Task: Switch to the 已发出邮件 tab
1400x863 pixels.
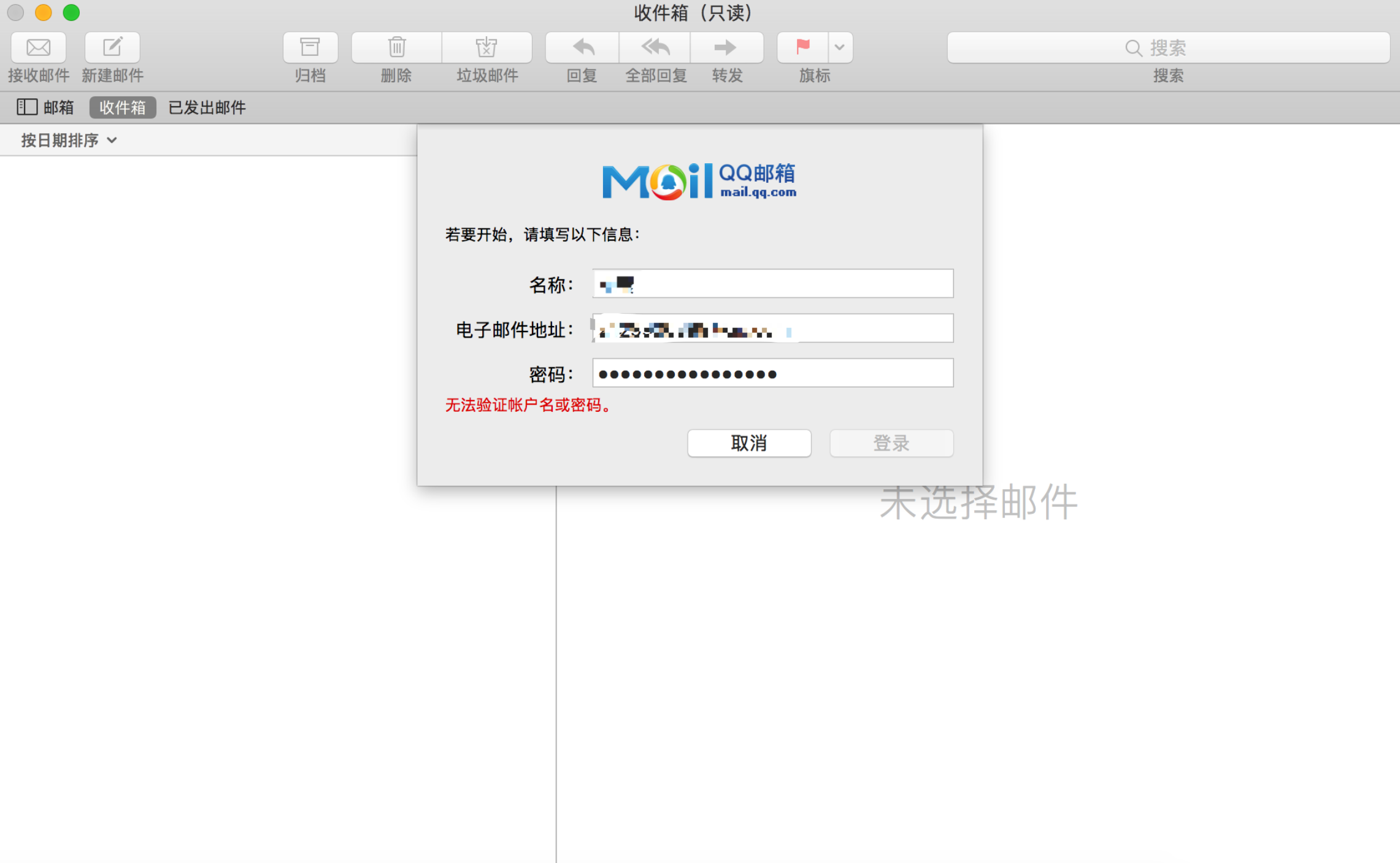Action: click(207, 107)
